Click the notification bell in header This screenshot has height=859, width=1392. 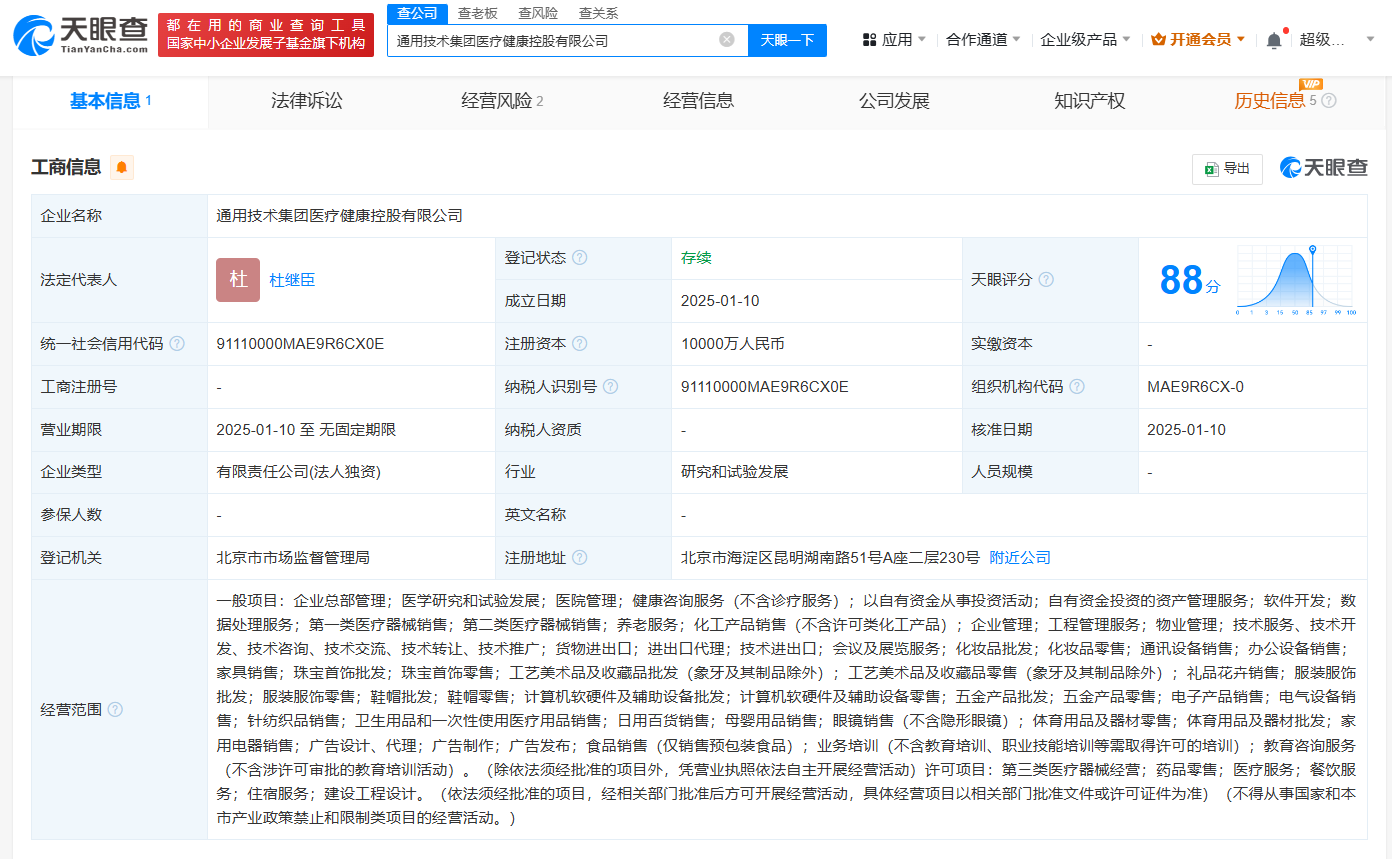(1273, 40)
